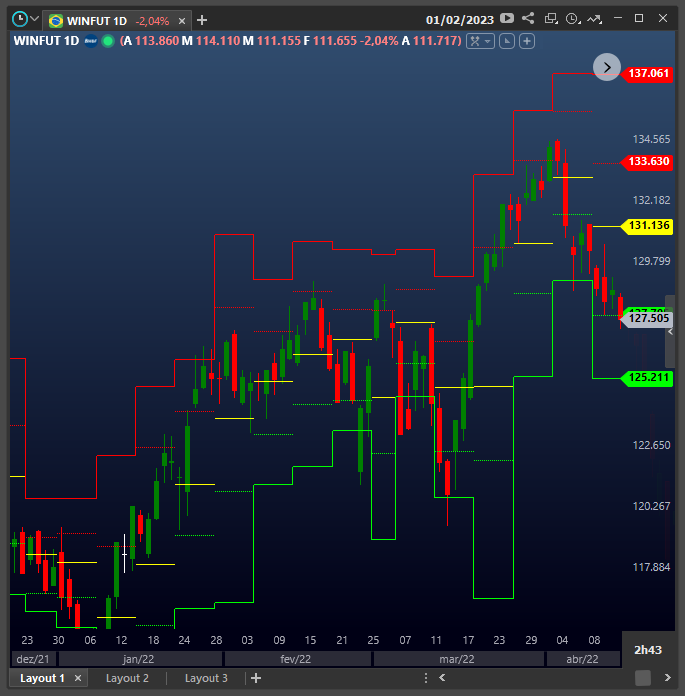Click the mar/22 month label on the timeline

457,659
